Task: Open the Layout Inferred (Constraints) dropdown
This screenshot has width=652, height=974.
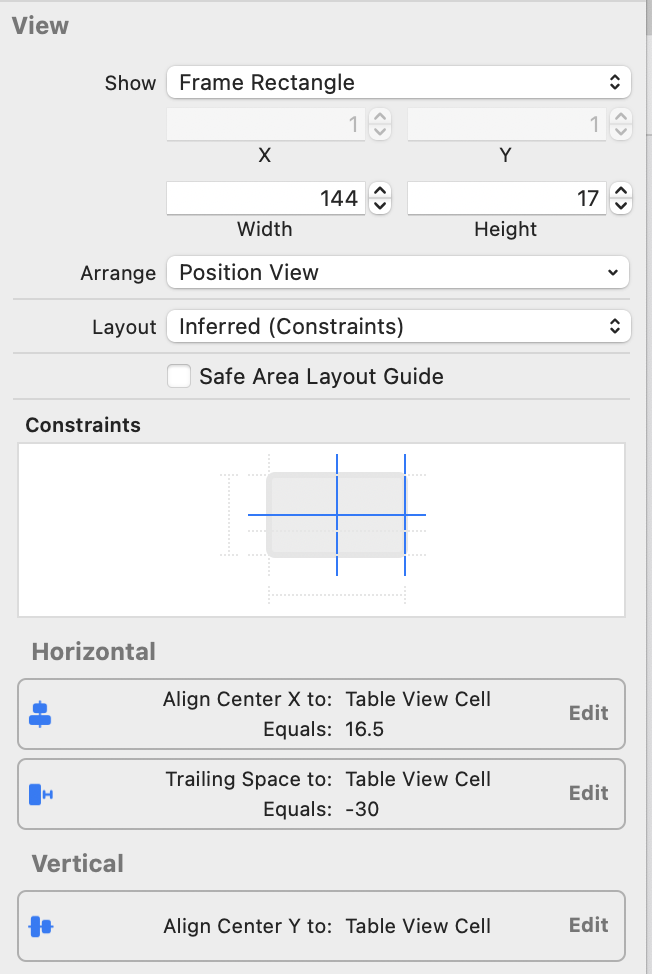Action: coord(398,326)
